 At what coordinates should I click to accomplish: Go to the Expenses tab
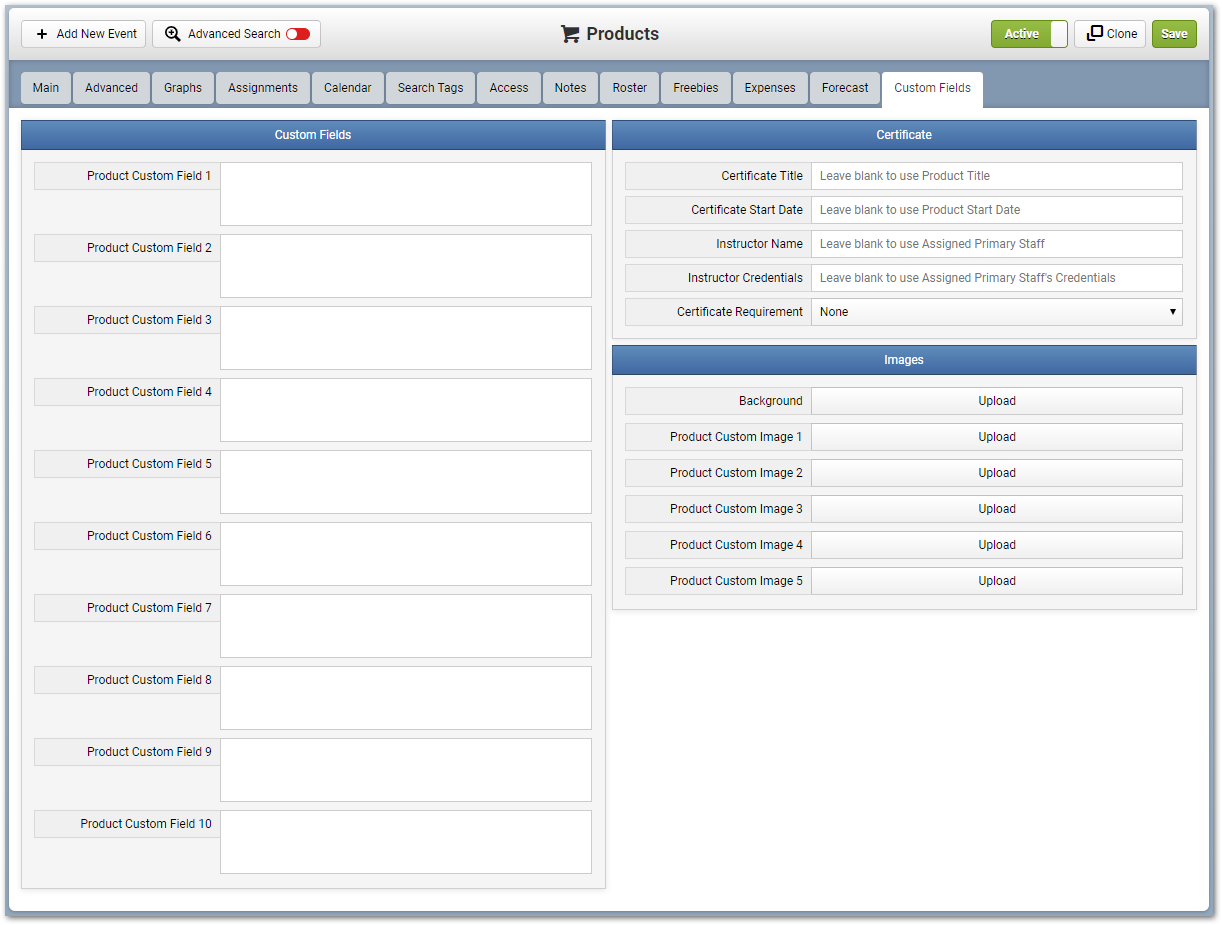(770, 88)
